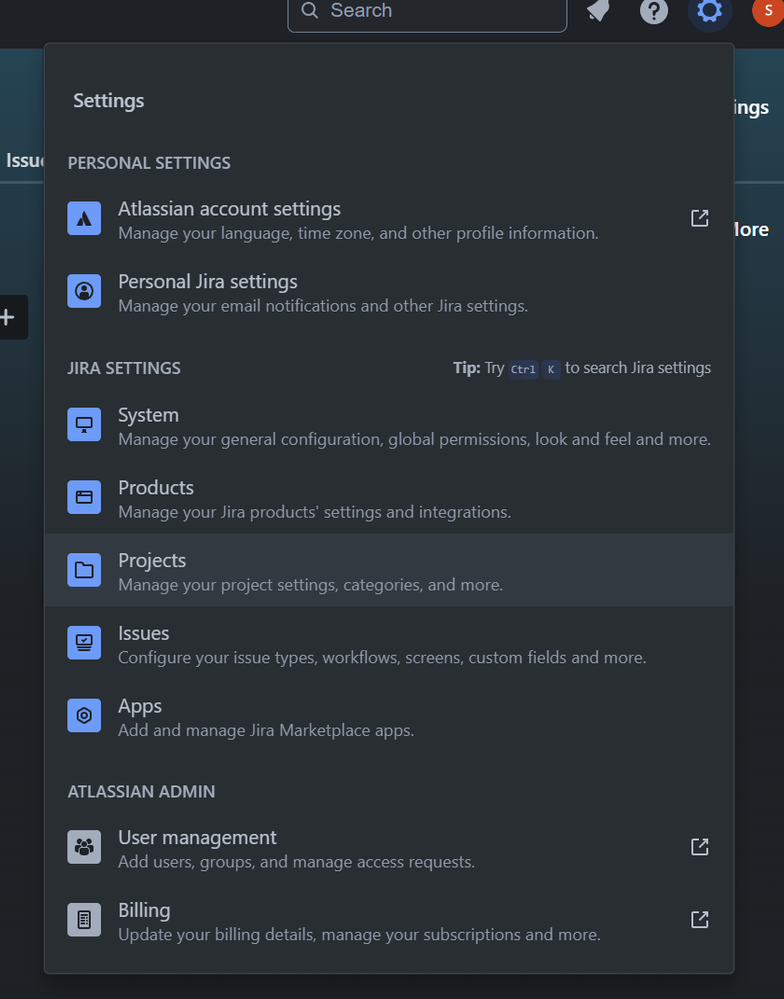The height and width of the screenshot is (999, 784).
Task: Click 'Manage your Jira products' settings' description
Action: click(315, 512)
